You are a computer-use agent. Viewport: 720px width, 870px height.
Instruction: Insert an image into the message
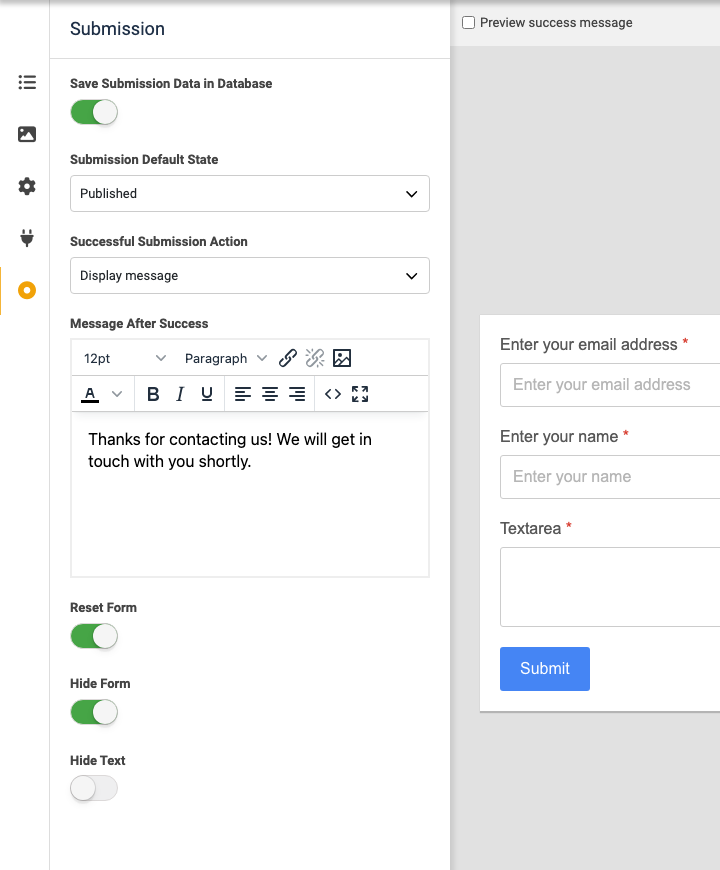tap(342, 358)
